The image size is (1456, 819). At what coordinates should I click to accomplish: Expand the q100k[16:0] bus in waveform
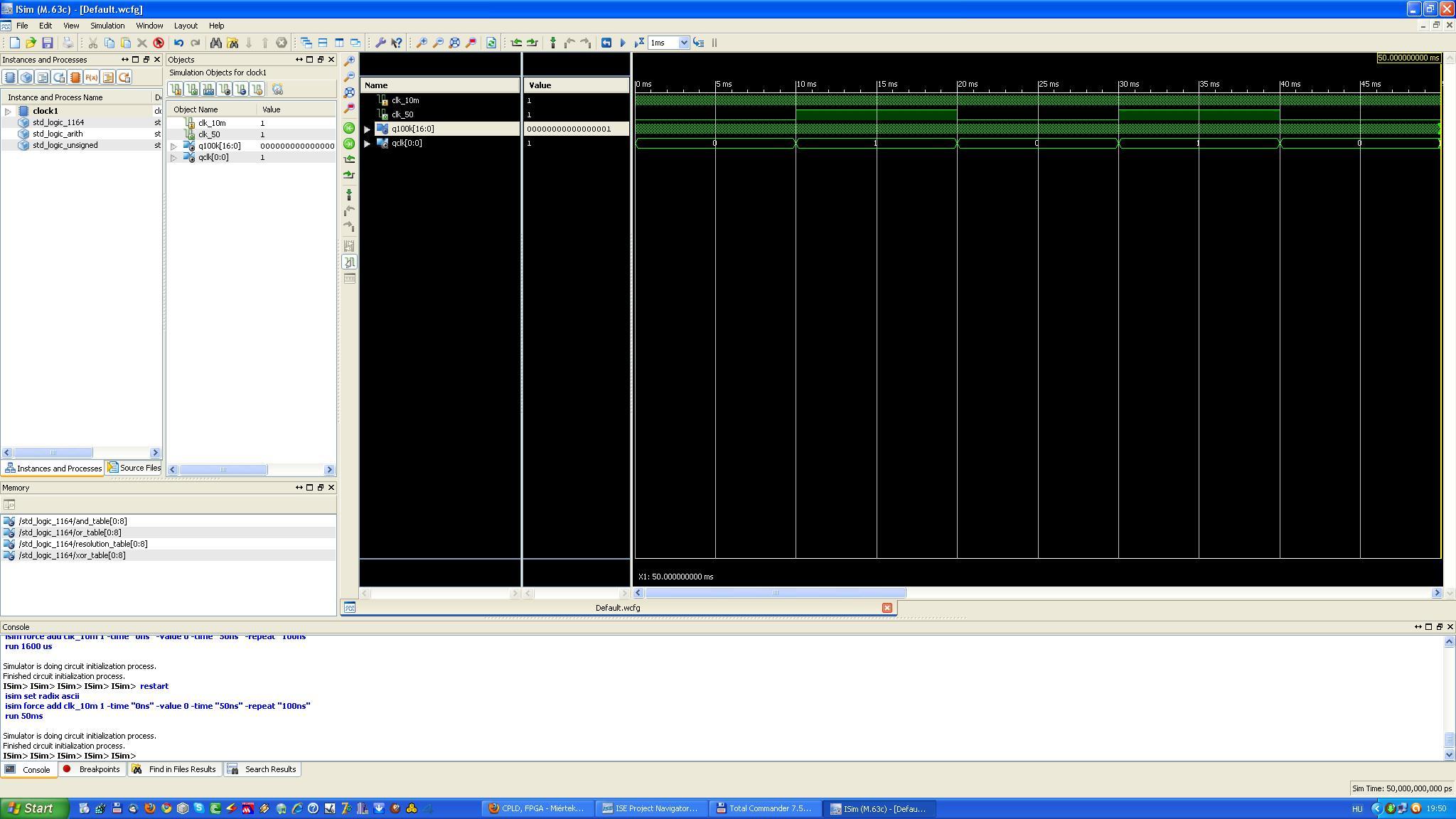(x=368, y=129)
